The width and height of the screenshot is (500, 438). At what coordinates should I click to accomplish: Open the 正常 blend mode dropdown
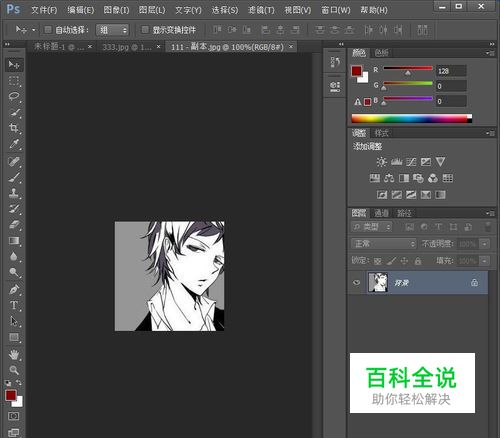click(384, 244)
